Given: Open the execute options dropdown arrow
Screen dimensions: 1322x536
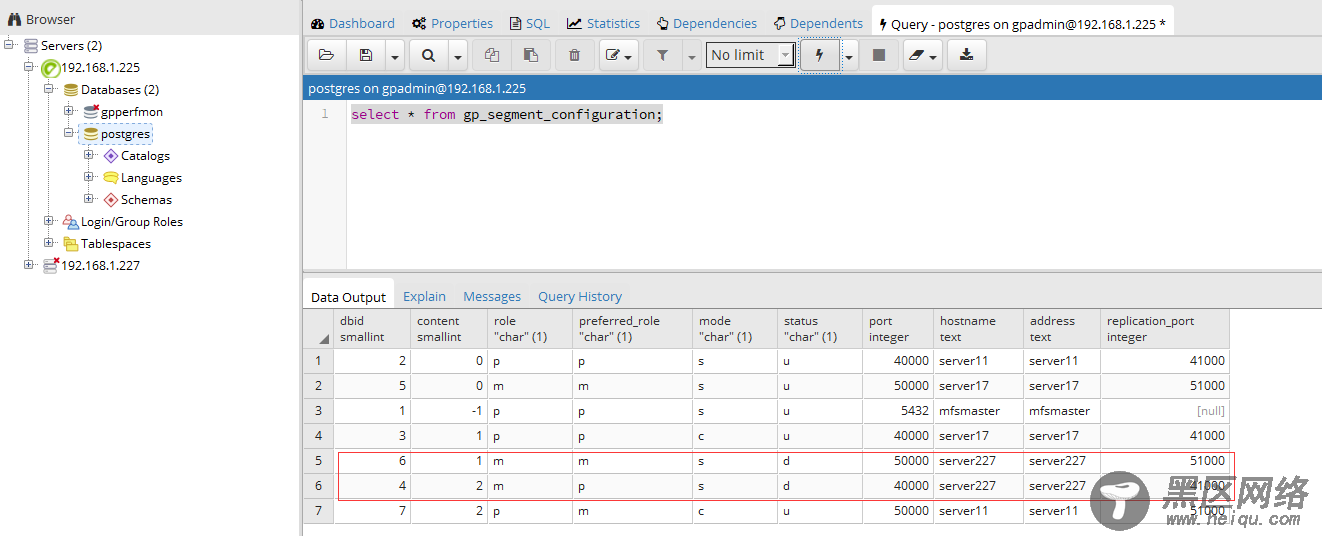Looking at the screenshot, I should click(x=849, y=55).
